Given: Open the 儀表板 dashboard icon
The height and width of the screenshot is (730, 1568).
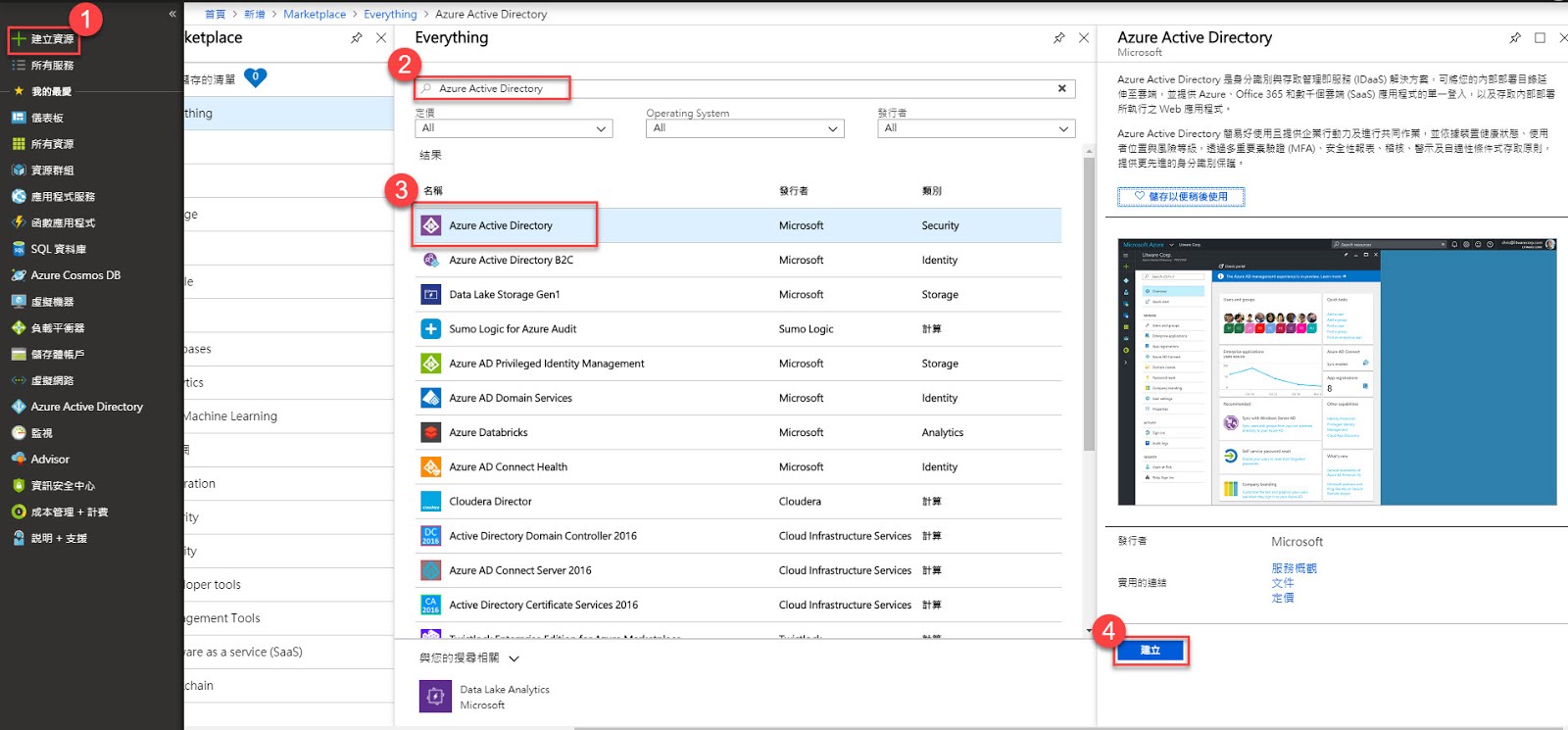Looking at the screenshot, I should [x=19, y=118].
